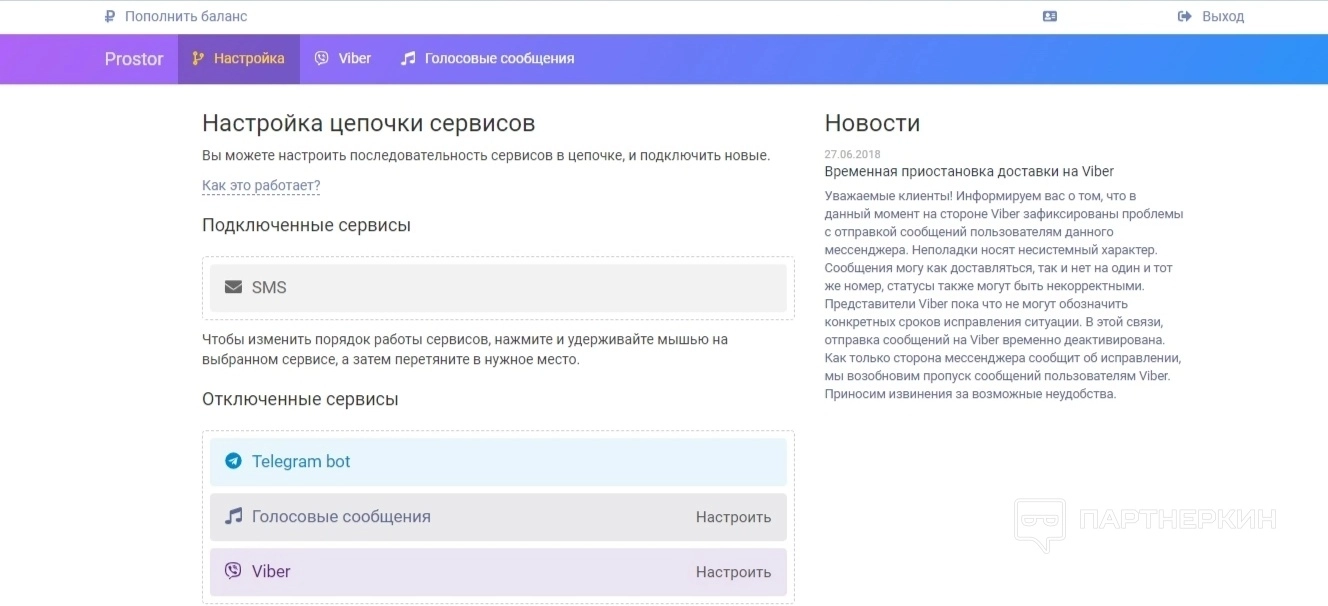Select the Telegram bot service row
The image size is (1328, 606).
[x=498, y=462]
